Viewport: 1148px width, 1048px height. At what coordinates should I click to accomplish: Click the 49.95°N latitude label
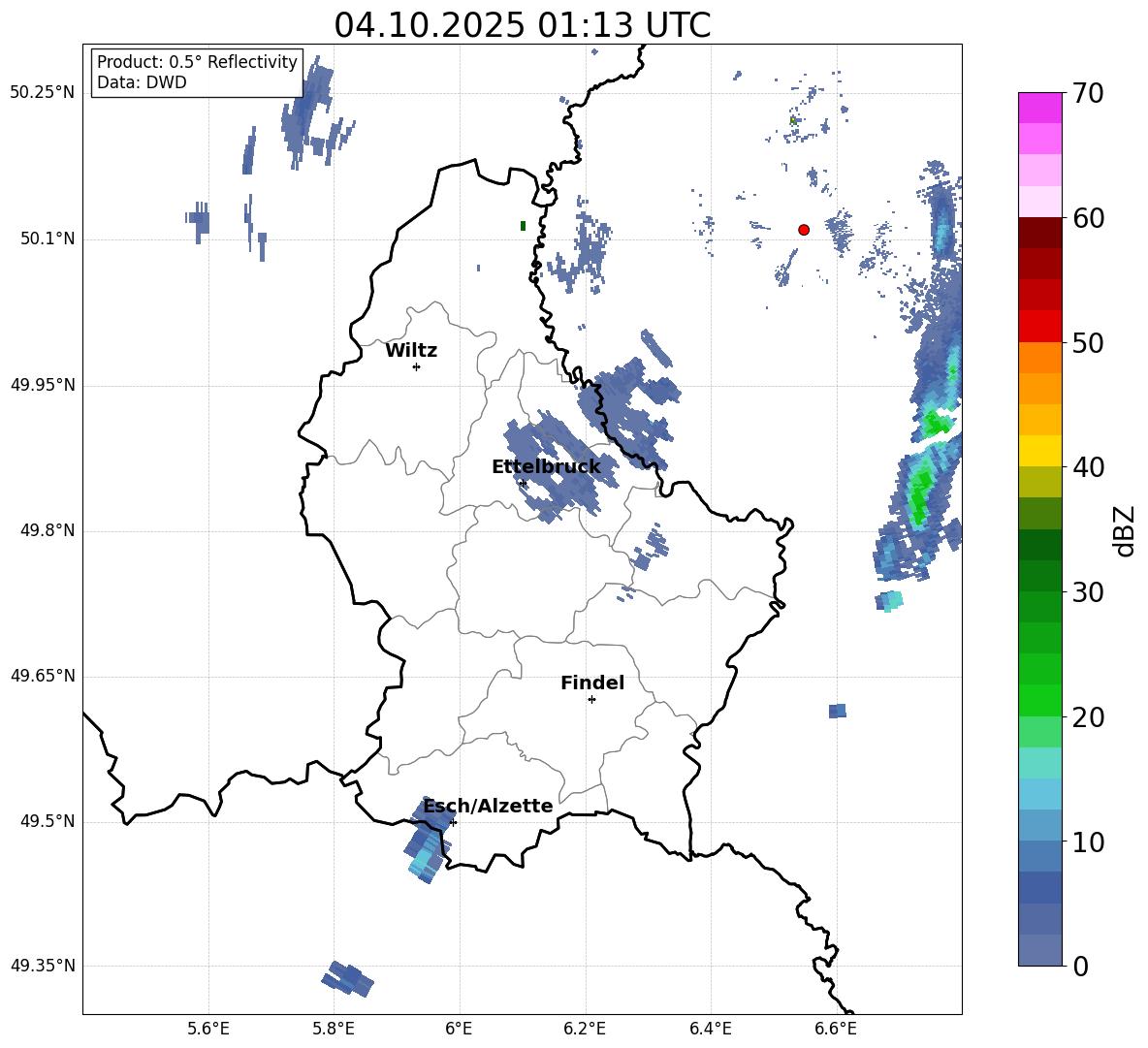coord(43,385)
